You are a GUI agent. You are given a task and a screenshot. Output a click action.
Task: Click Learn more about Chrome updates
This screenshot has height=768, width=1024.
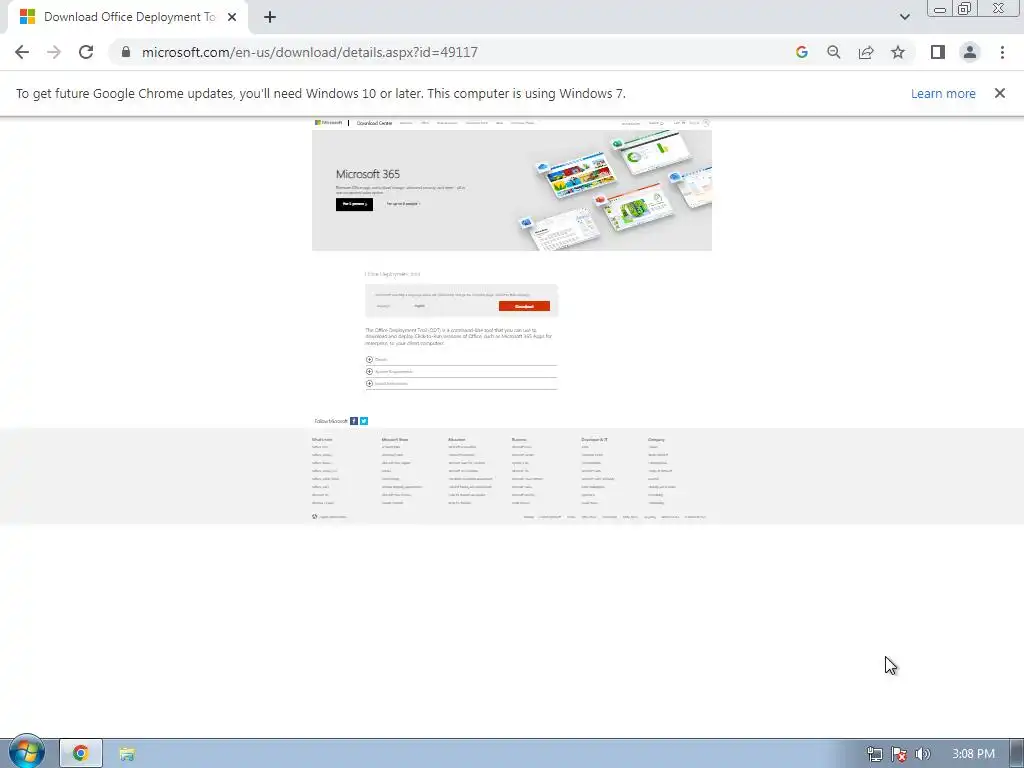click(943, 93)
